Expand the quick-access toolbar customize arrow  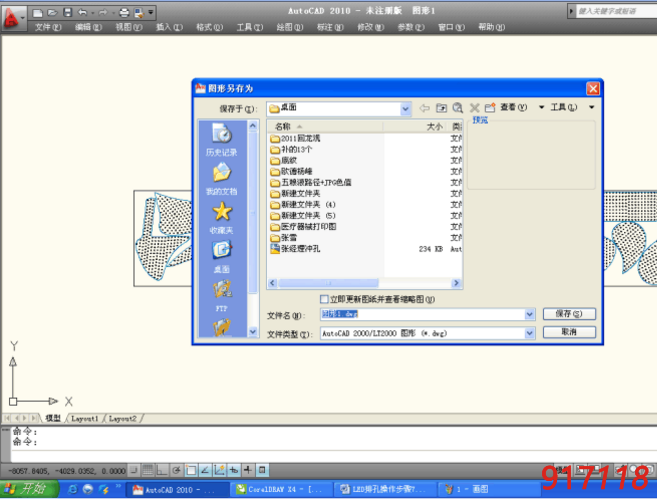(x=150, y=13)
